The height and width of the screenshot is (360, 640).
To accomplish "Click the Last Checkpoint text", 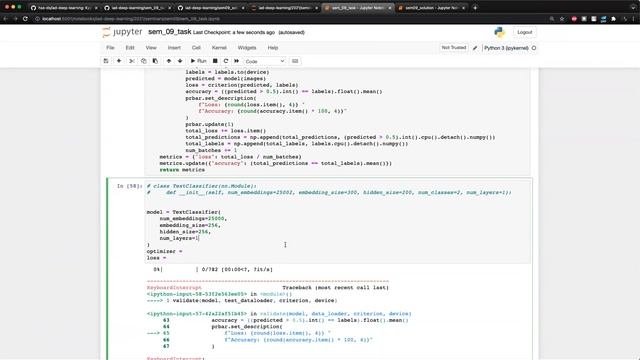I will pos(234,32).
